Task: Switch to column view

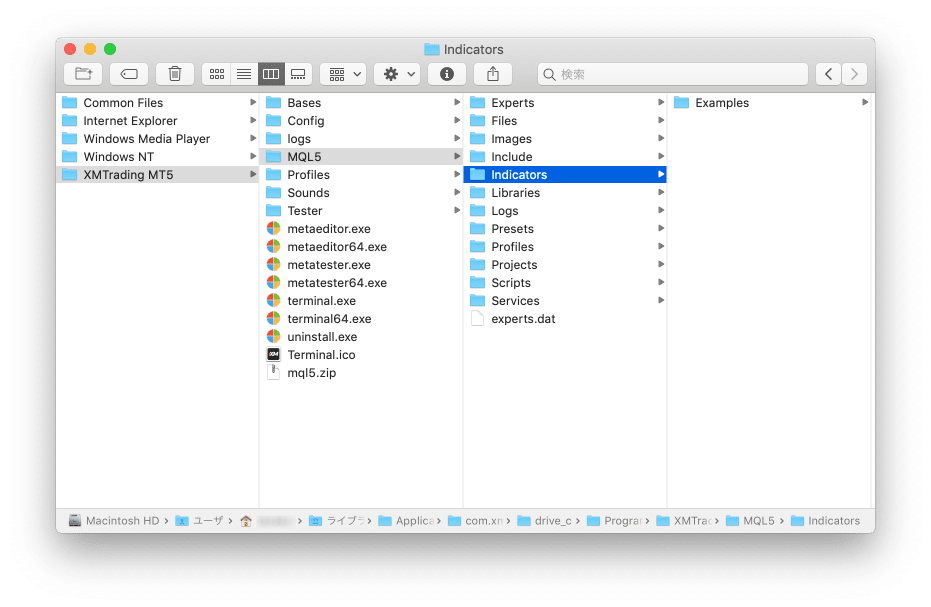Action: 271,74
